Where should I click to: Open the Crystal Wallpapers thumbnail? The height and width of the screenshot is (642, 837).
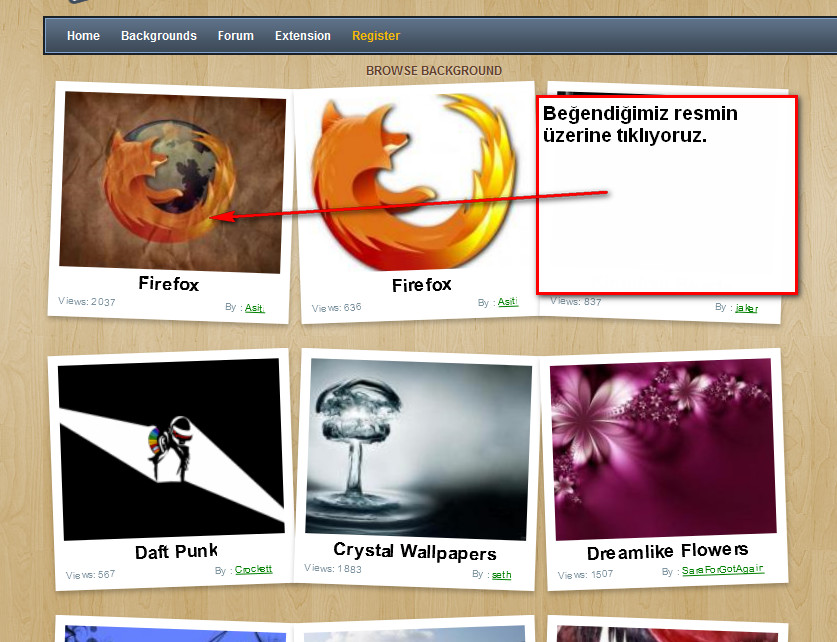point(418,449)
